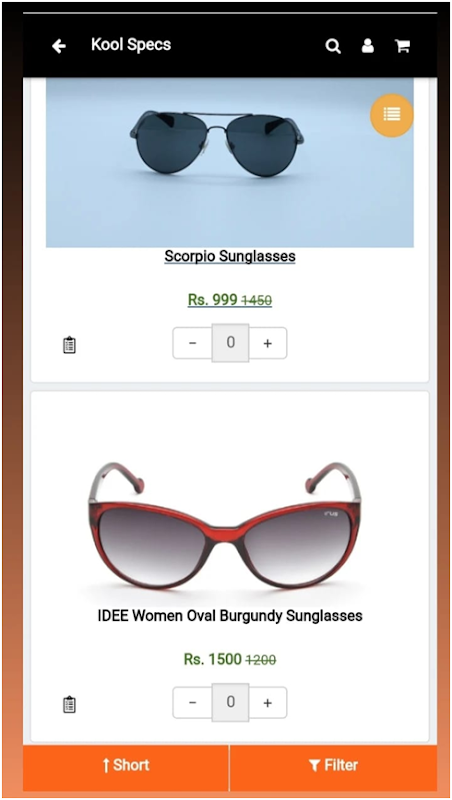This screenshot has height=800, width=452.
Task: Increase IDEE Burgundy Sunglasses quantity
Action: (x=268, y=703)
